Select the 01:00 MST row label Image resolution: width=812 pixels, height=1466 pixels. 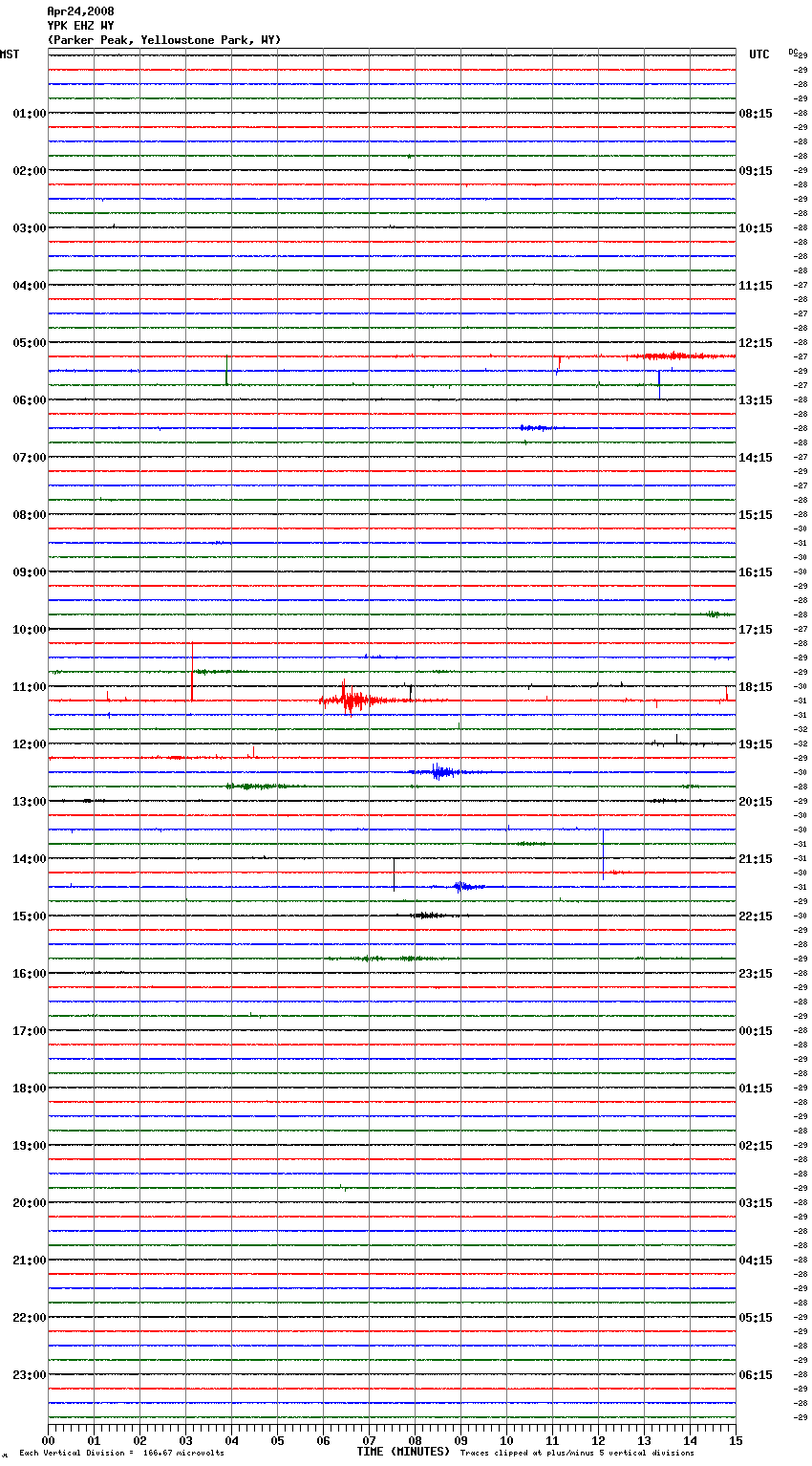tap(30, 114)
